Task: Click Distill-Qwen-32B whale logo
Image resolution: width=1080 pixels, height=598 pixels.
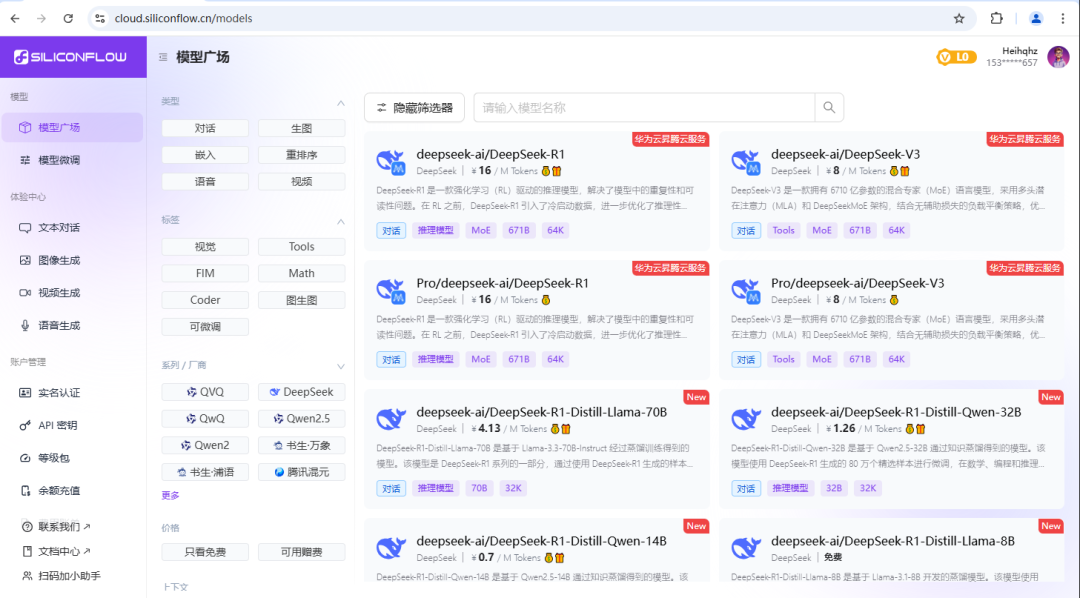Action: point(746,419)
